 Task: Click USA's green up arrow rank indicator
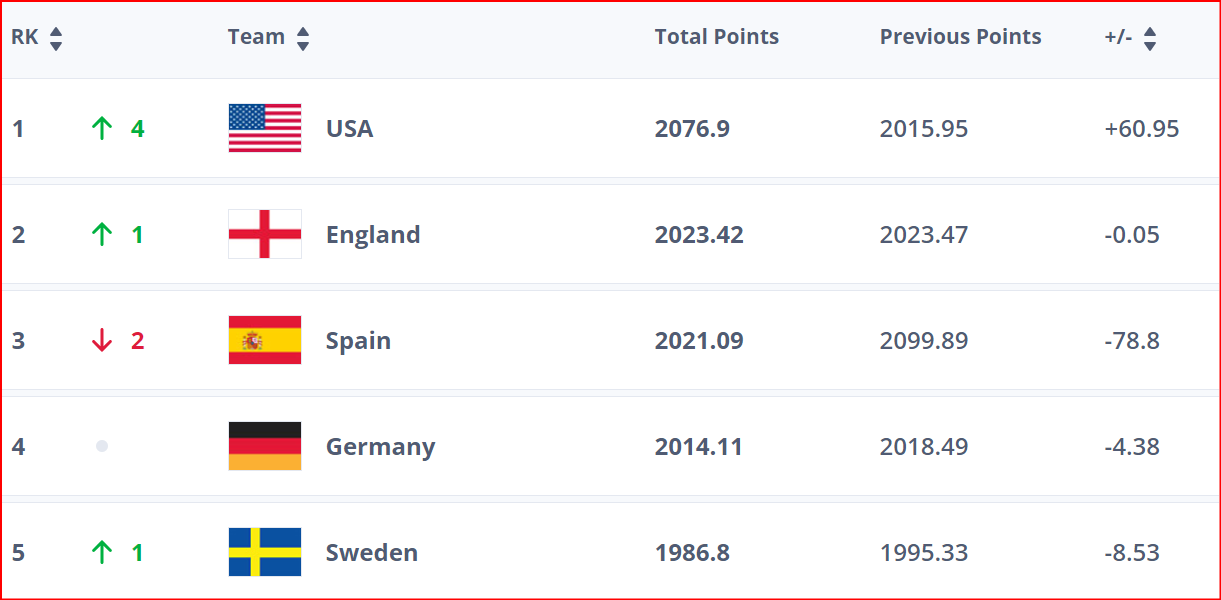[x=102, y=129]
